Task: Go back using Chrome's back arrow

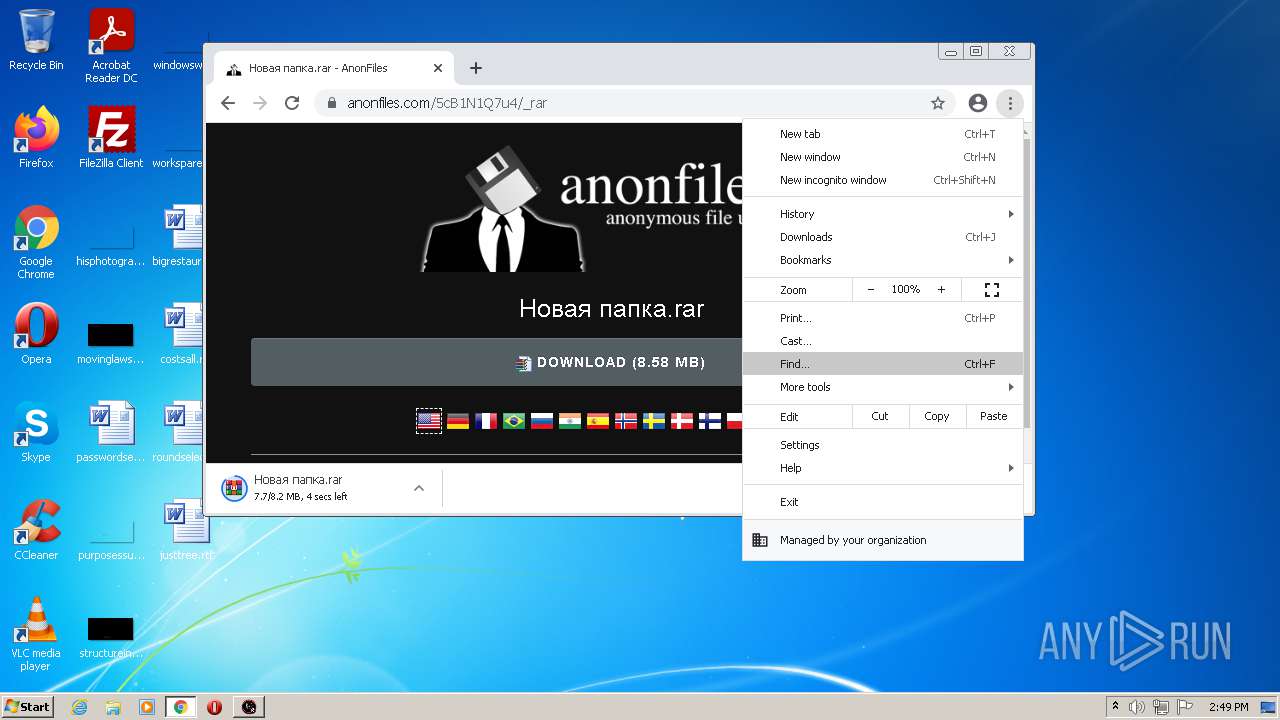Action: [x=228, y=103]
